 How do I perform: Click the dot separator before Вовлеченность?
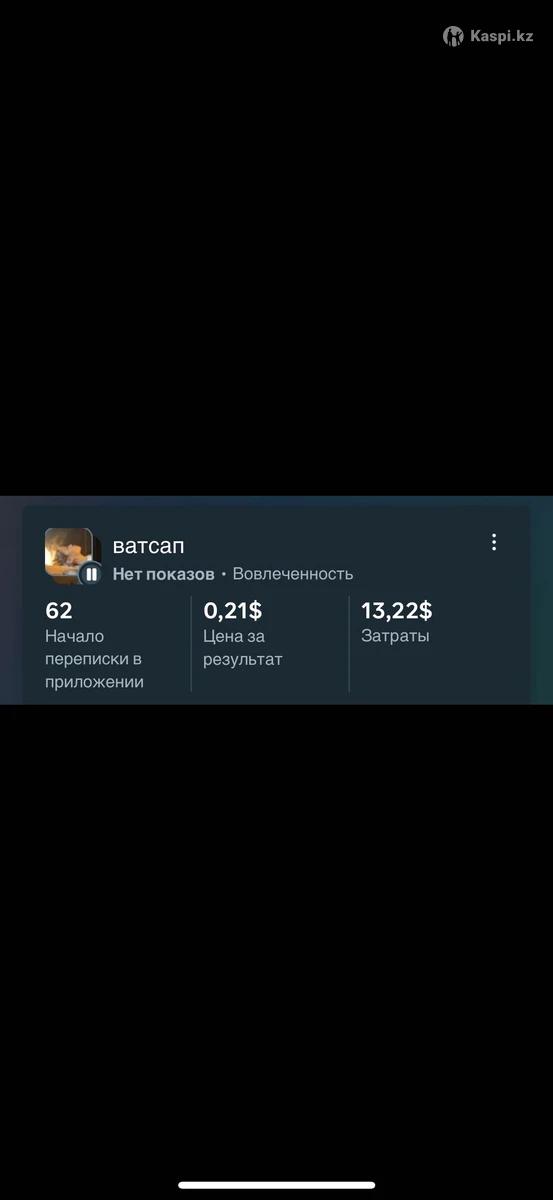224,574
